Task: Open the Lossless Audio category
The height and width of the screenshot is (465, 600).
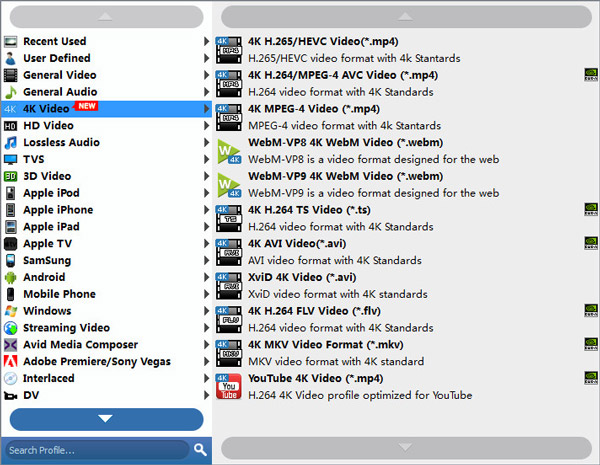Action: (107, 142)
